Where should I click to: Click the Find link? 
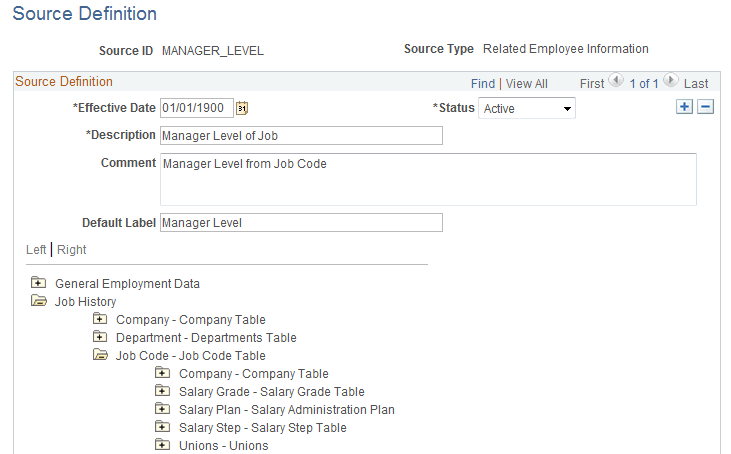(x=483, y=84)
